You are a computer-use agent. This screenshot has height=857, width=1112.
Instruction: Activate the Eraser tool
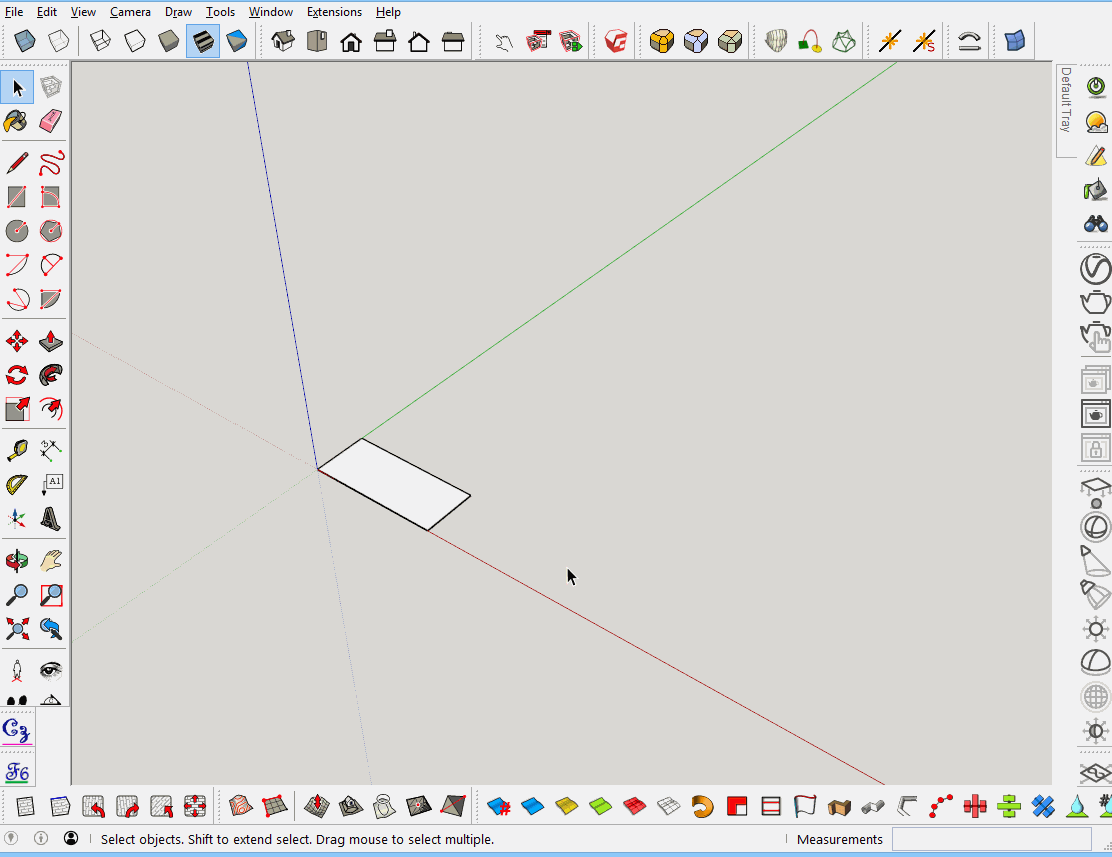pos(50,121)
